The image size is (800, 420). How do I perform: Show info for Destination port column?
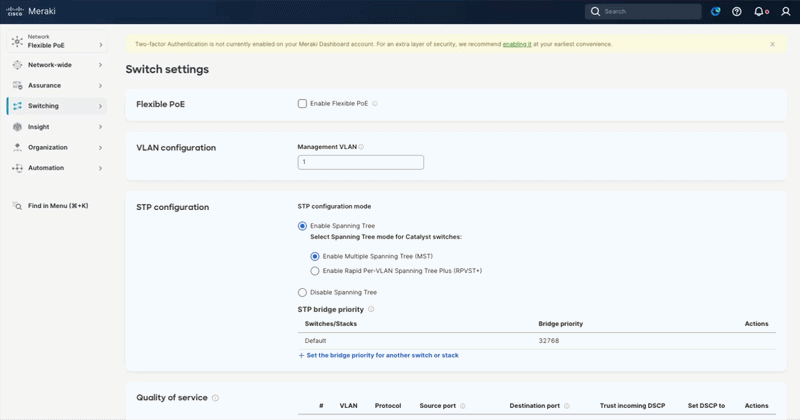pos(567,406)
